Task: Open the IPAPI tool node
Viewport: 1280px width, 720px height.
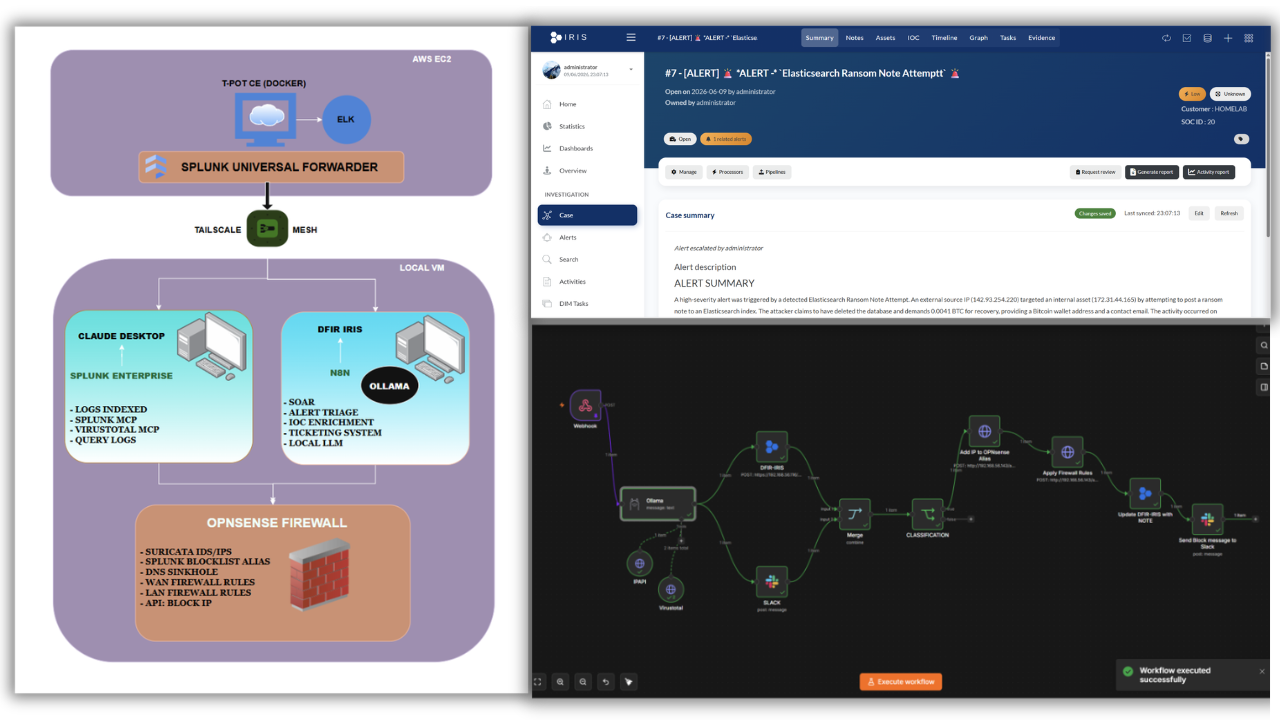Action: click(640, 564)
